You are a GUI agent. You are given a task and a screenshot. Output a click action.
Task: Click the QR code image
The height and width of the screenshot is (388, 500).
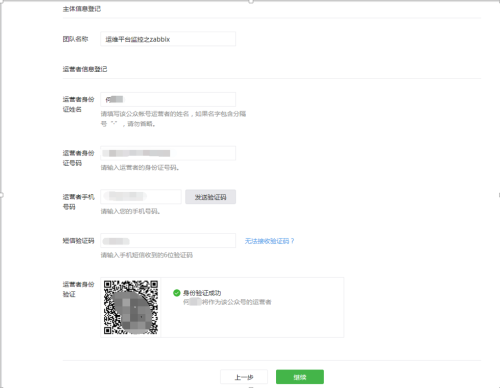click(x=131, y=307)
